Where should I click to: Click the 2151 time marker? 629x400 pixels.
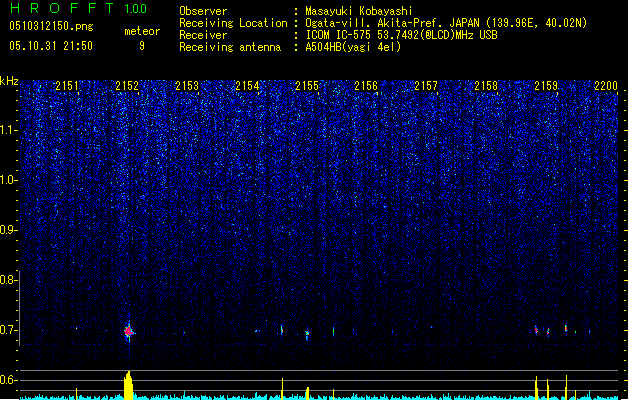[67, 86]
